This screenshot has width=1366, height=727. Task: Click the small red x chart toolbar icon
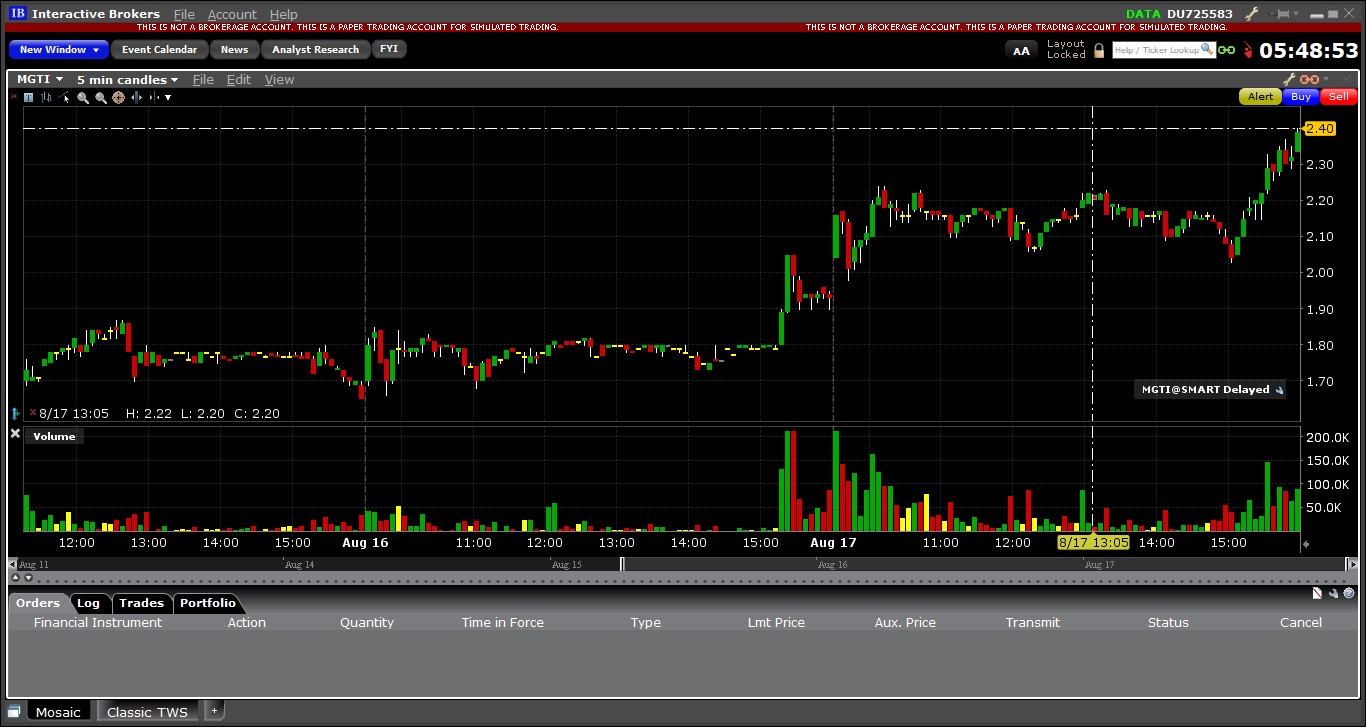[x=14, y=97]
